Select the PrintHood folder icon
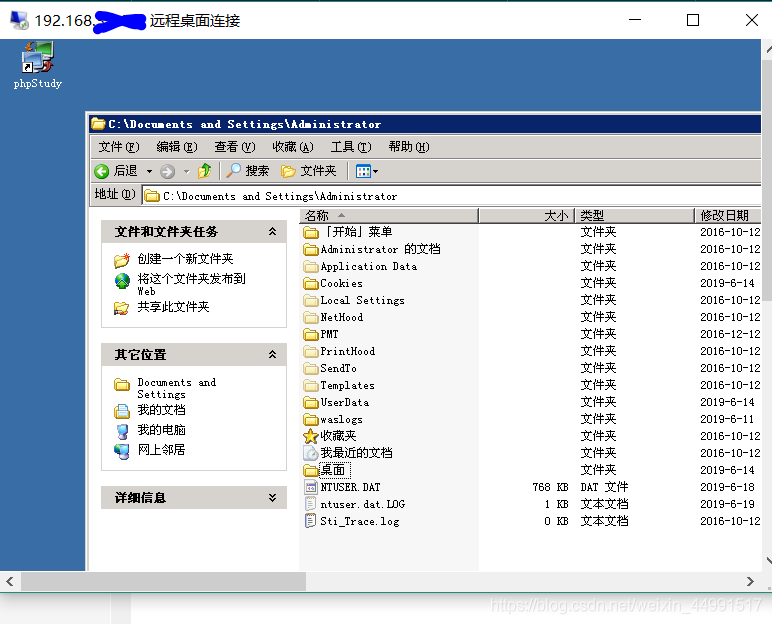The height and width of the screenshot is (624, 772). [311, 351]
